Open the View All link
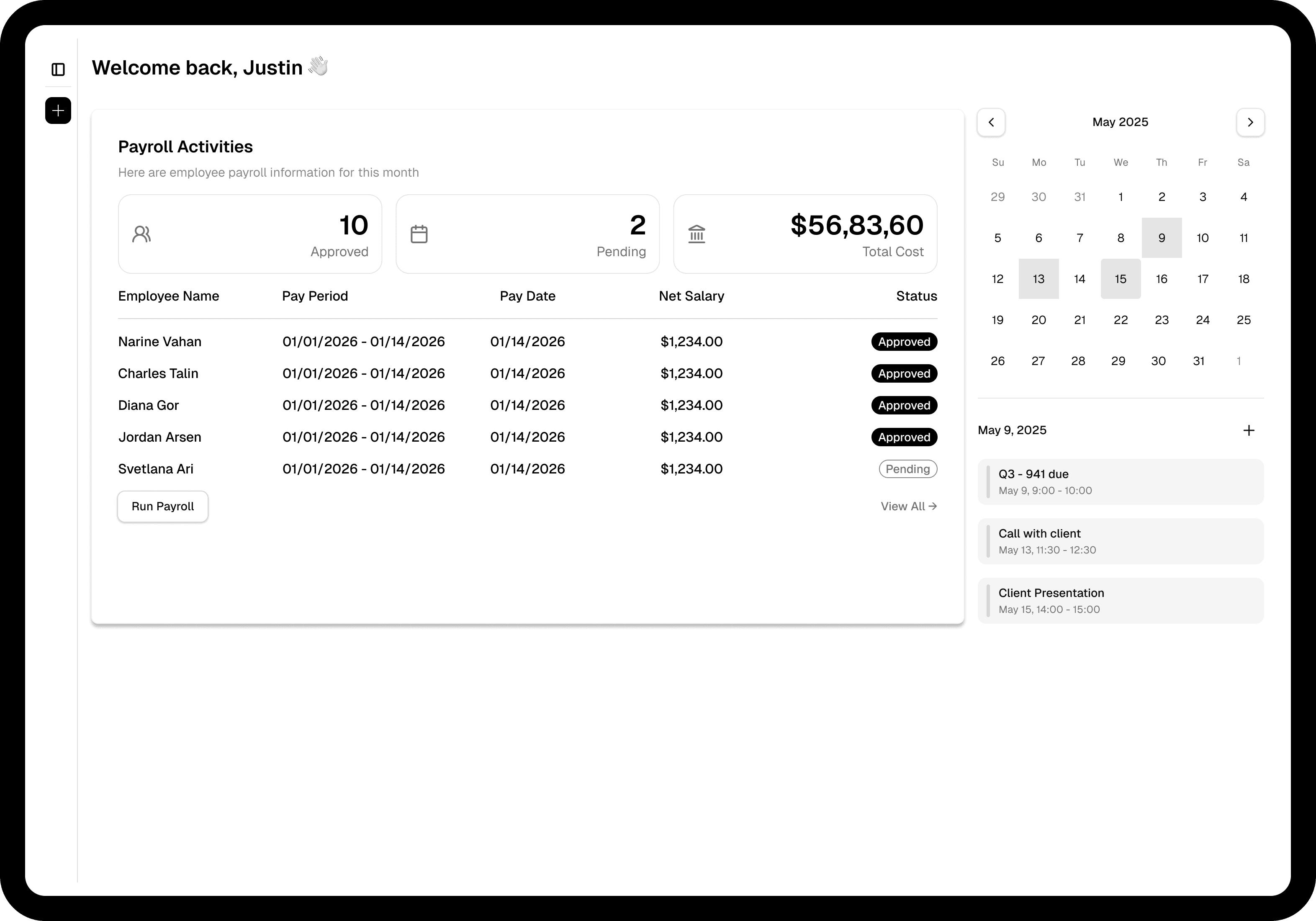1316x921 pixels. (x=908, y=506)
